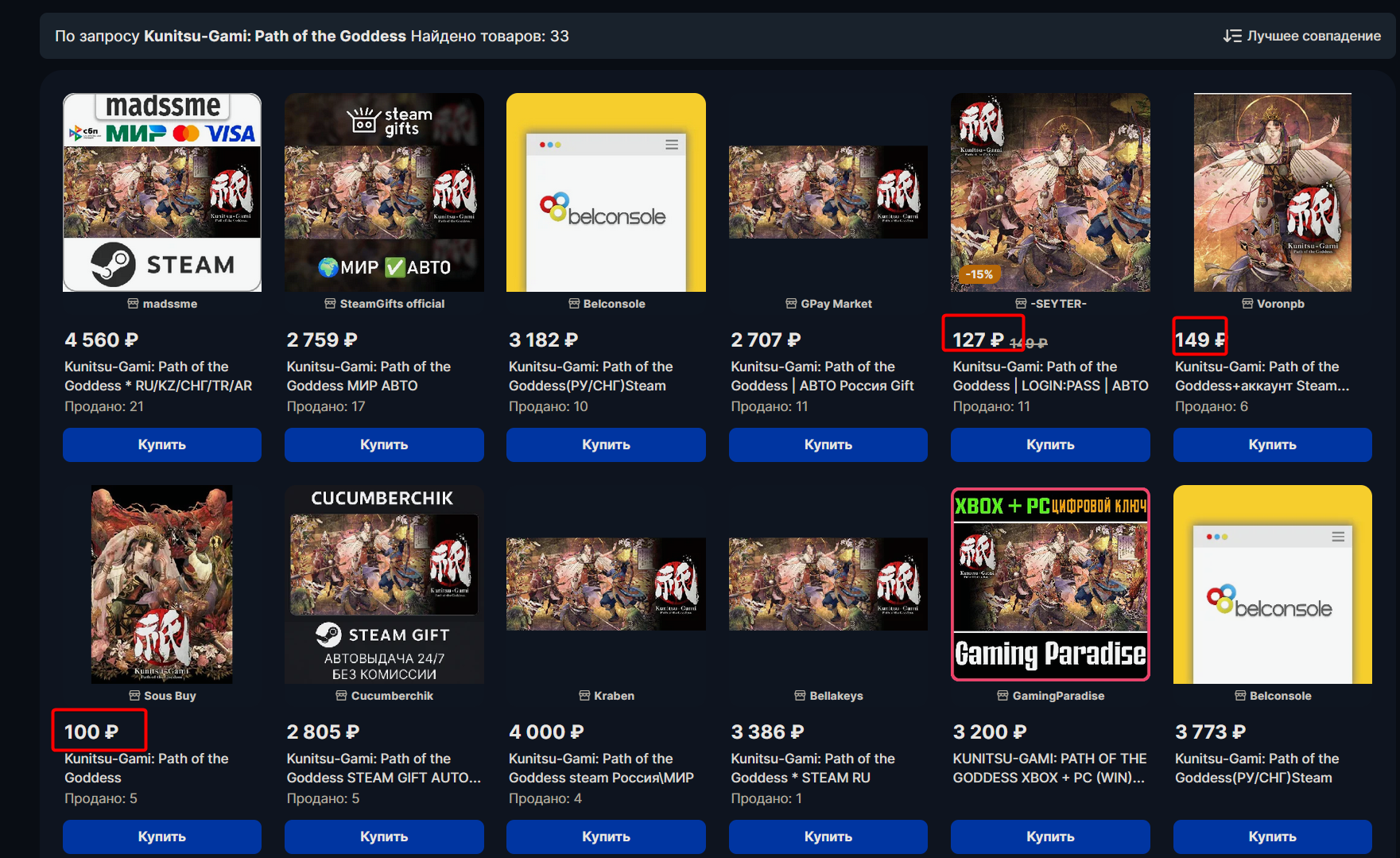Click the Продано: 21 text
1400x858 pixels.
pyautogui.click(x=104, y=406)
